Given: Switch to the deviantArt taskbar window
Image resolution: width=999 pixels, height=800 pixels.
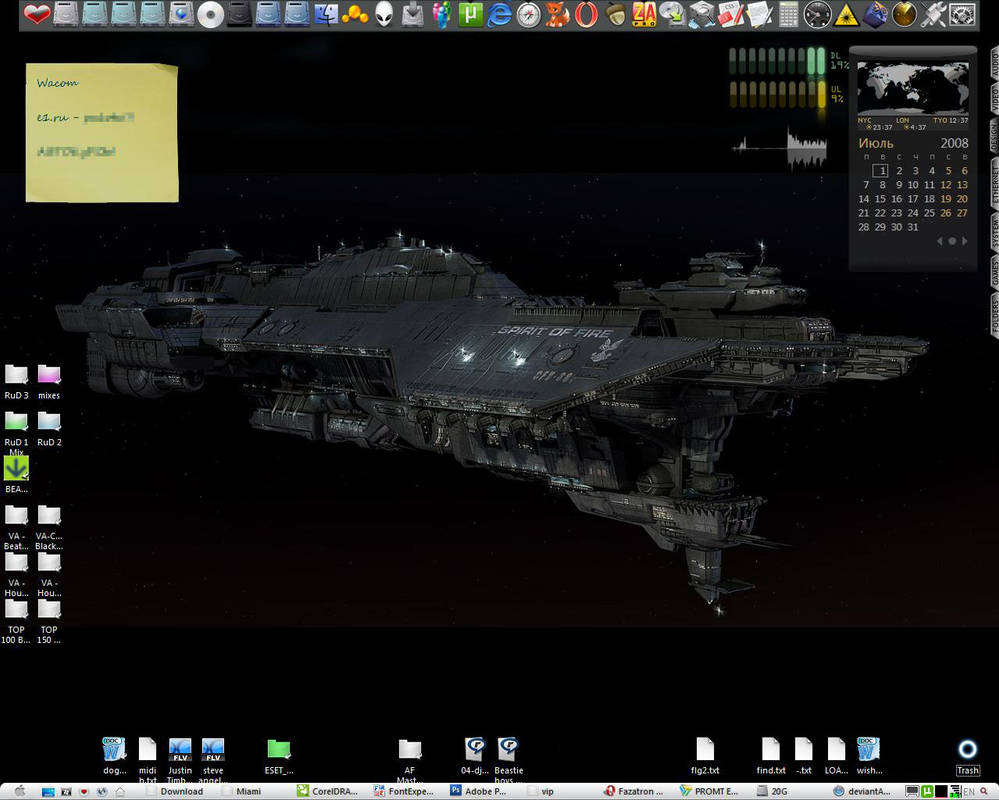Looking at the screenshot, I should [x=862, y=791].
